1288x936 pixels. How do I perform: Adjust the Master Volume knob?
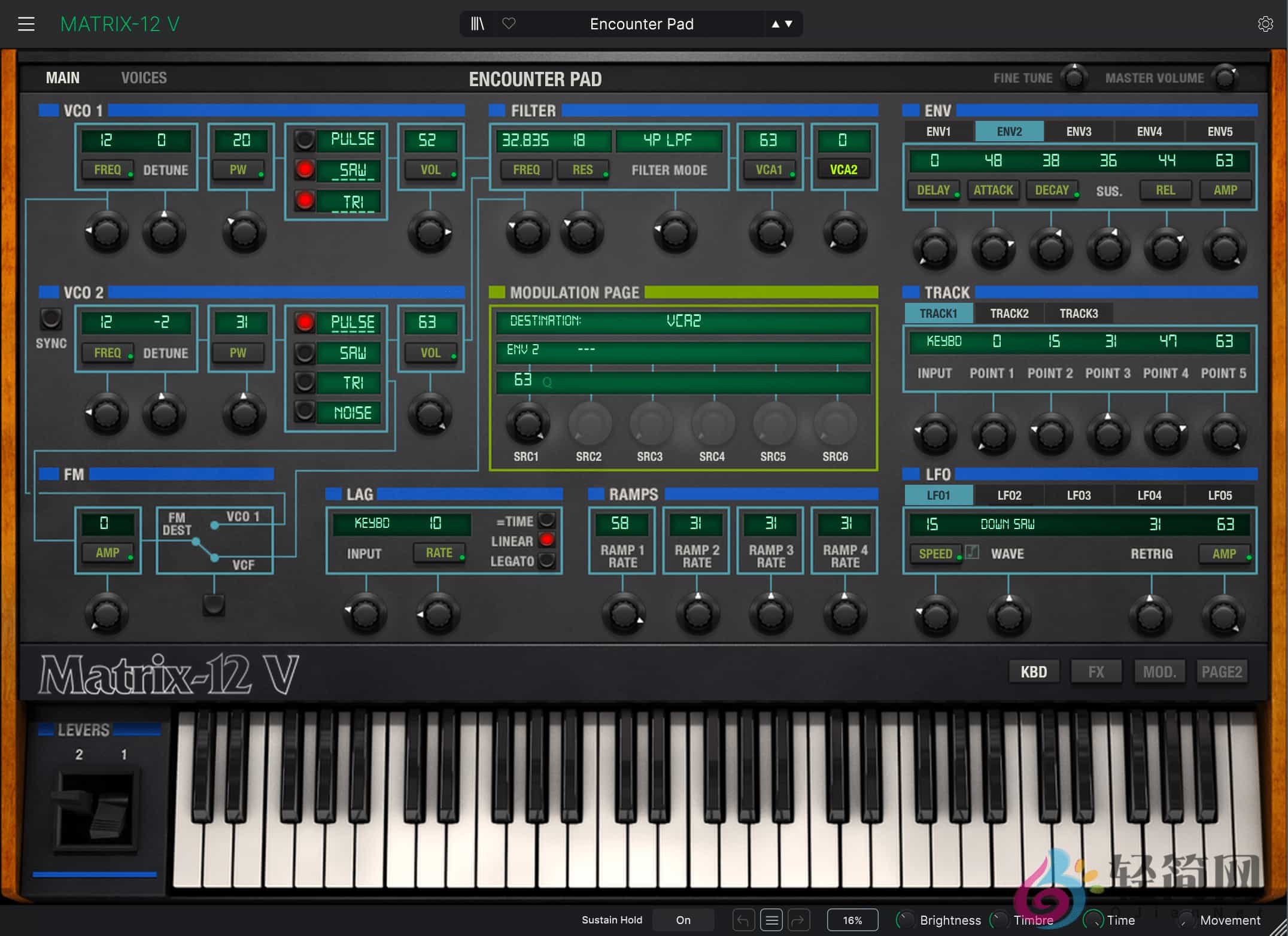1225,78
